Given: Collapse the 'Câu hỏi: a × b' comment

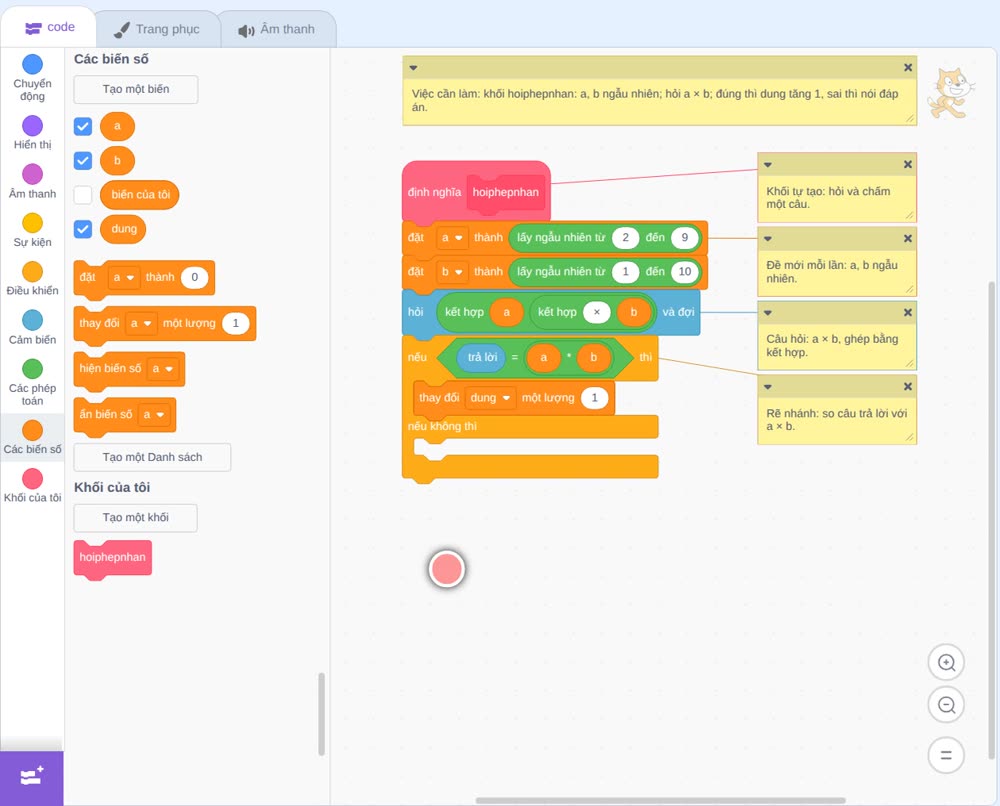Looking at the screenshot, I should click(x=768, y=312).
